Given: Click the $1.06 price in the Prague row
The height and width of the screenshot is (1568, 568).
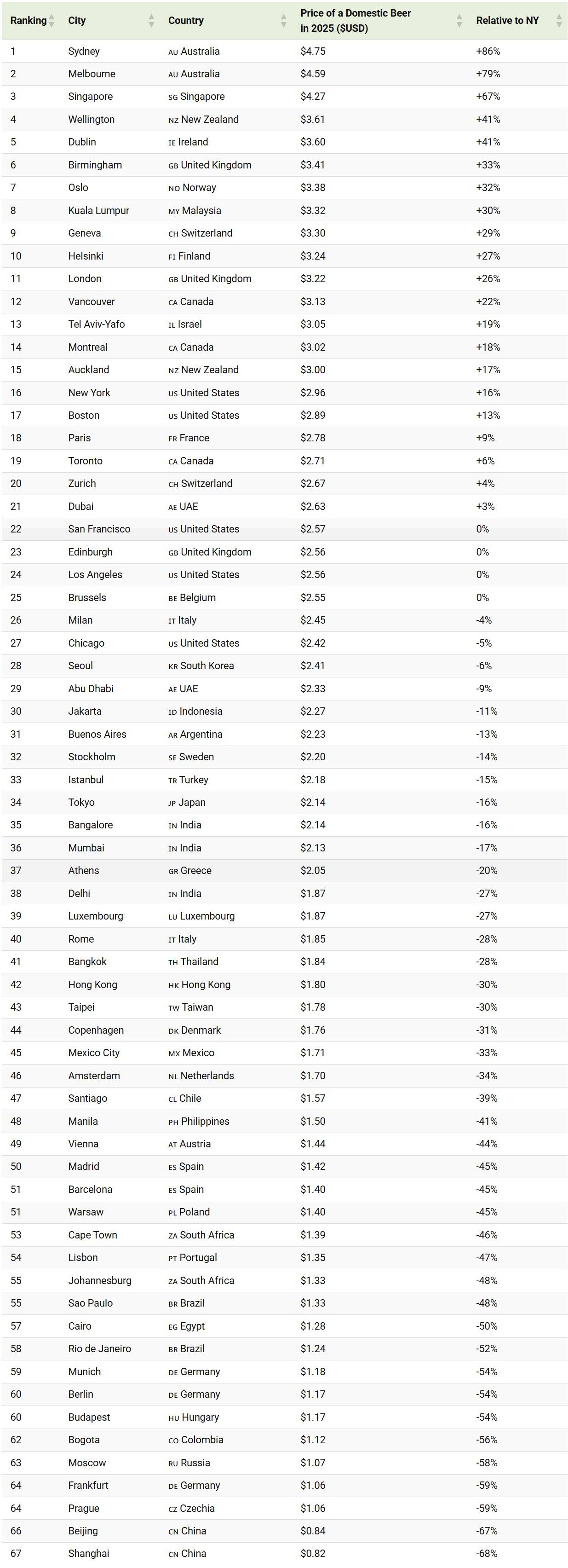Looking at the screenshot, I should (313, 1508).
